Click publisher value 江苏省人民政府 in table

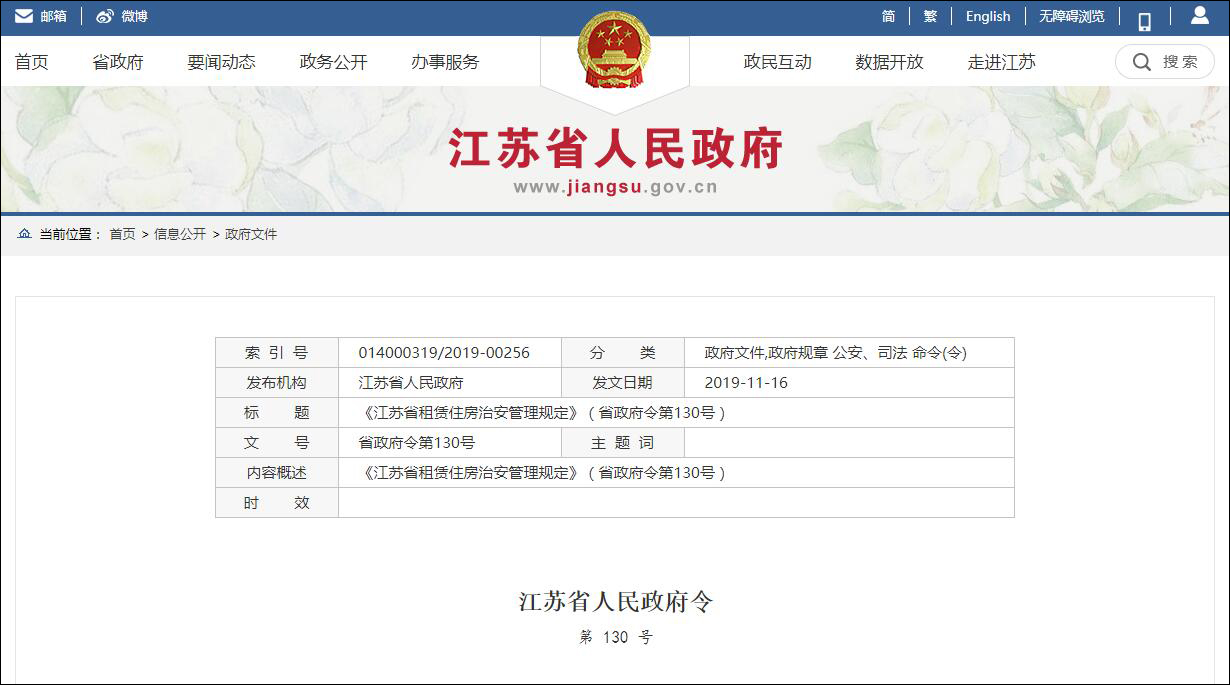tap(411, 383)
